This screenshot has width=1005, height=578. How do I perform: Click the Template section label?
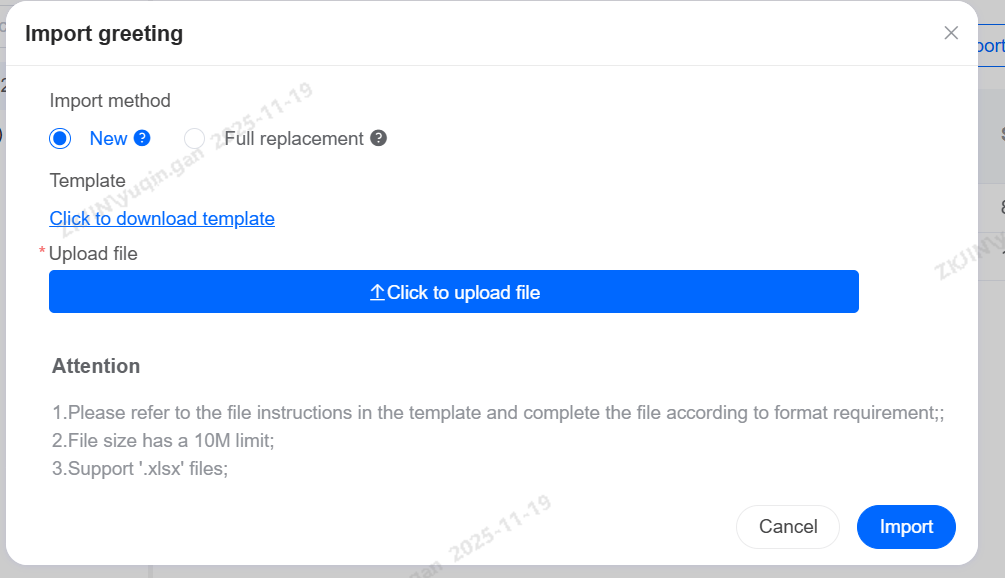click(88, 181)
